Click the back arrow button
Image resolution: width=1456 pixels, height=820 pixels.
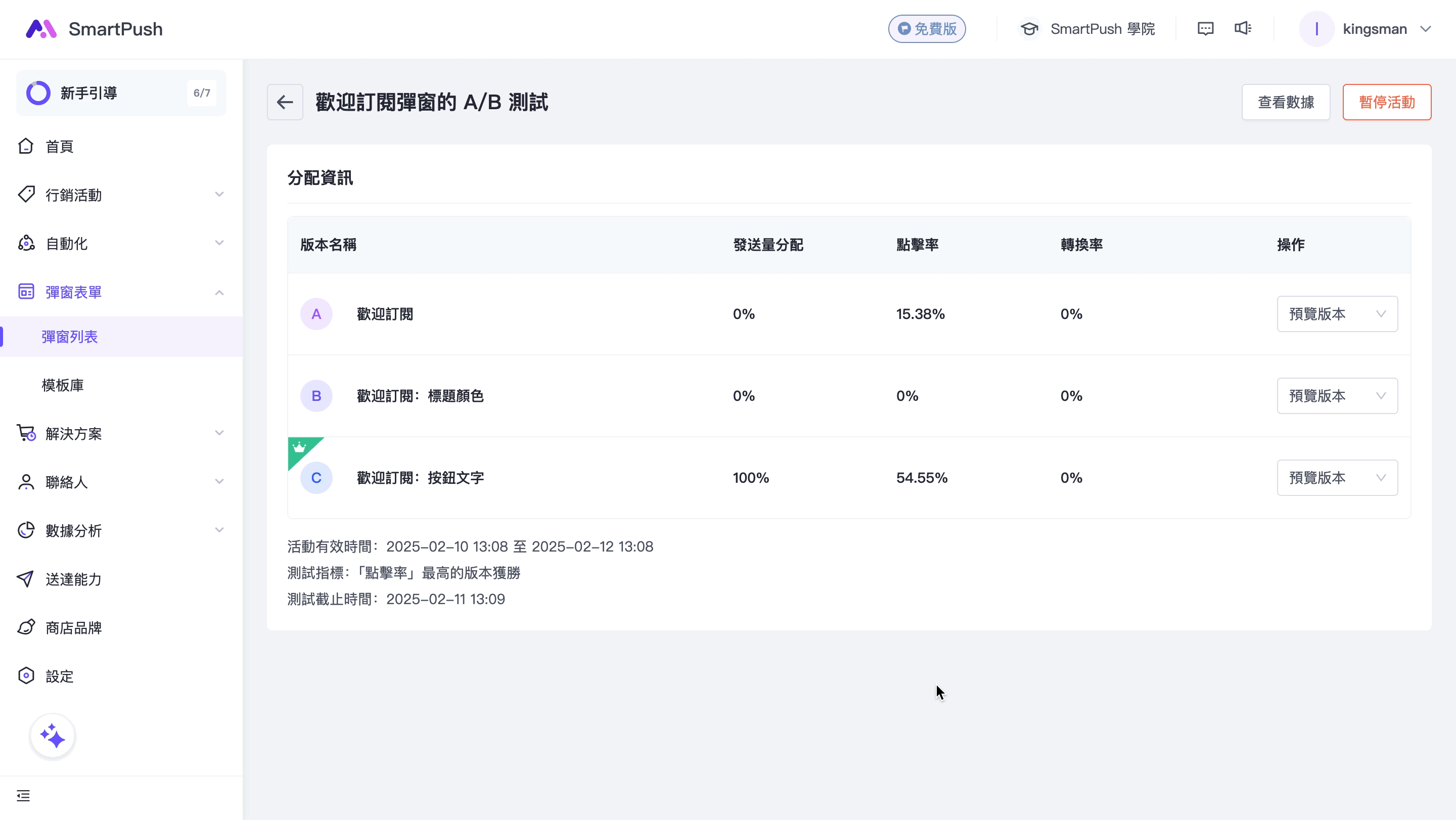(x=285, y=102)
